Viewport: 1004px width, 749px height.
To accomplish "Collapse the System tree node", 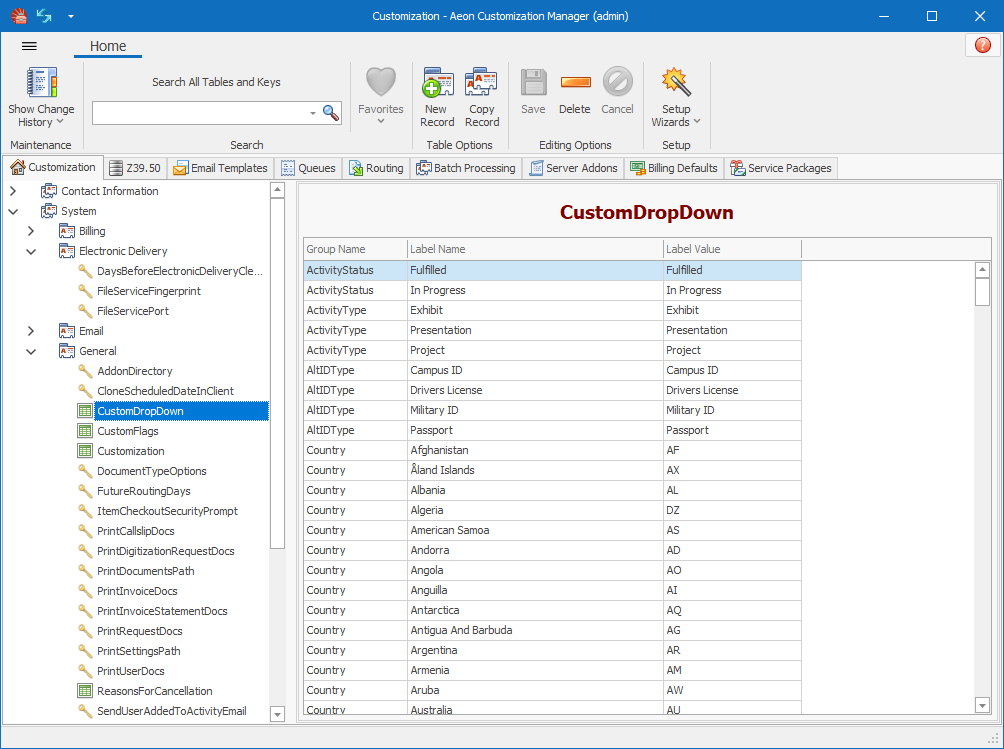I will tap(13, 211).
